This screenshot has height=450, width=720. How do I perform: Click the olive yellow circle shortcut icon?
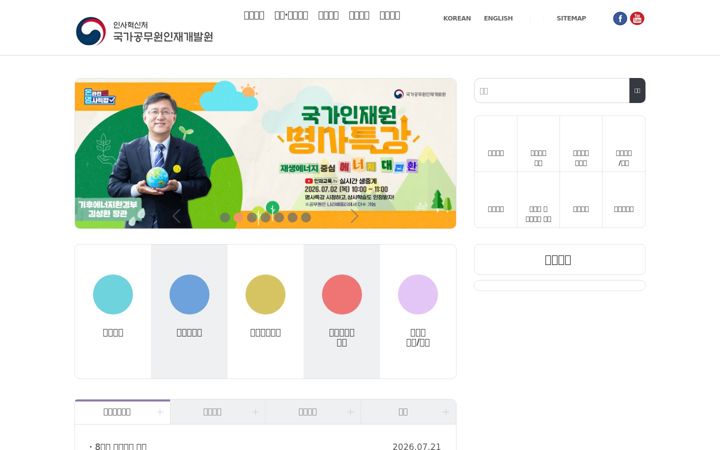coord(265,294)
